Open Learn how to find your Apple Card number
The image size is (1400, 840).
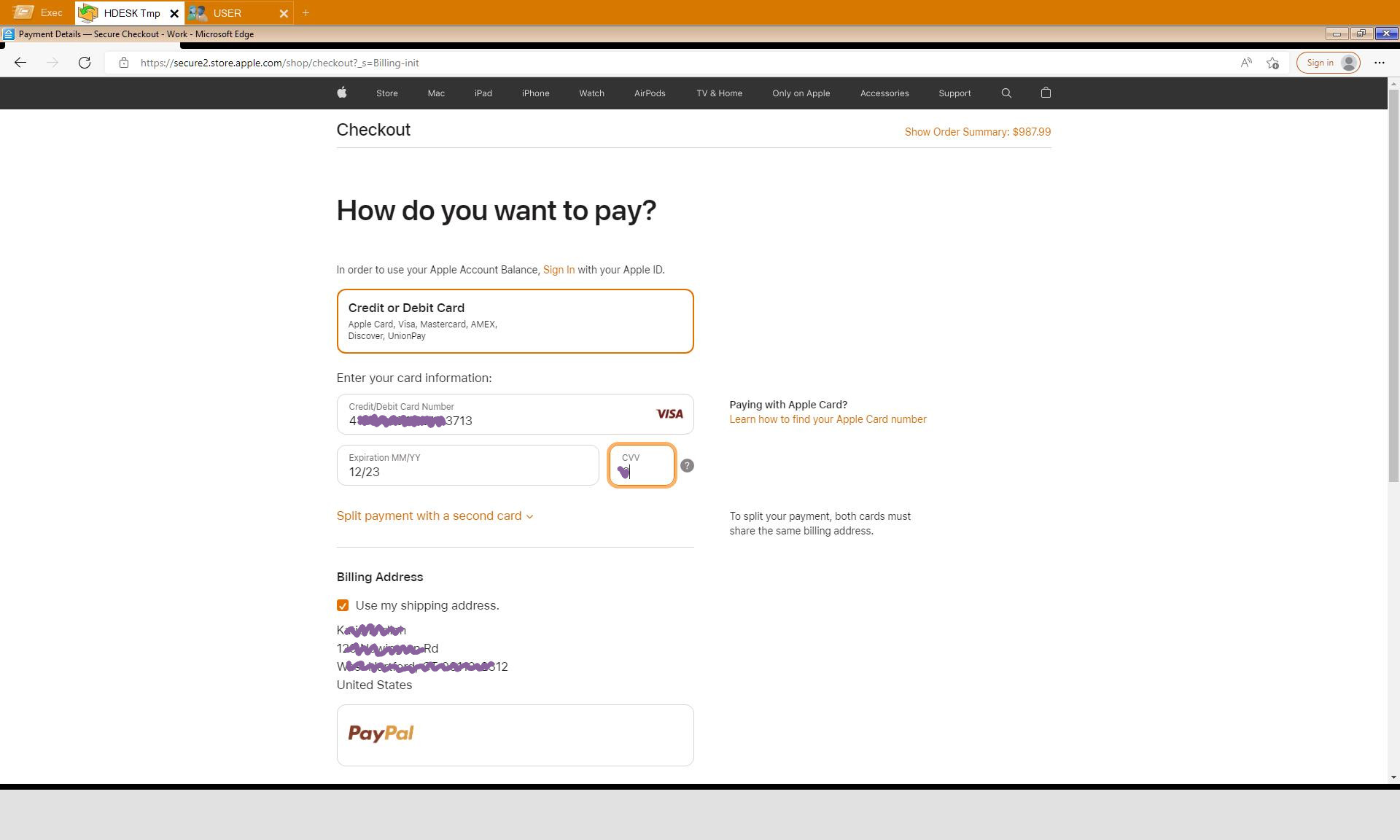[828, 419]
